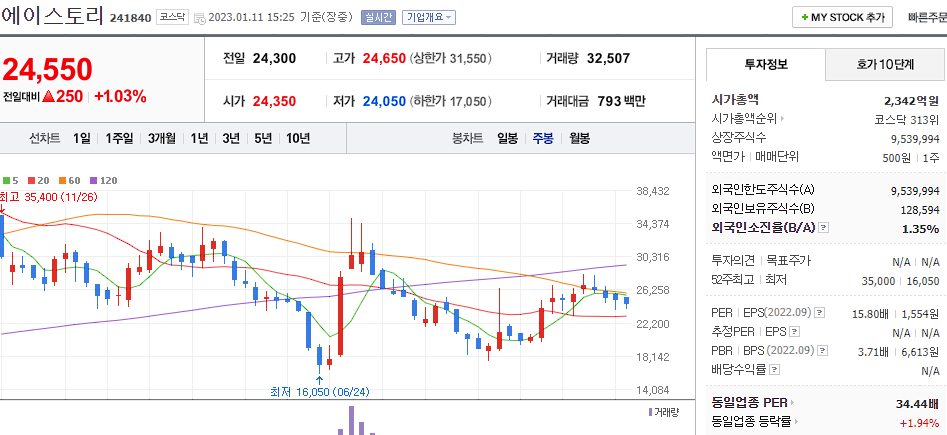This screenshot has width=947, height=435.
Task: Click the 38,432 price axis label
Action: pyautogui.click(x=653, y=191)
